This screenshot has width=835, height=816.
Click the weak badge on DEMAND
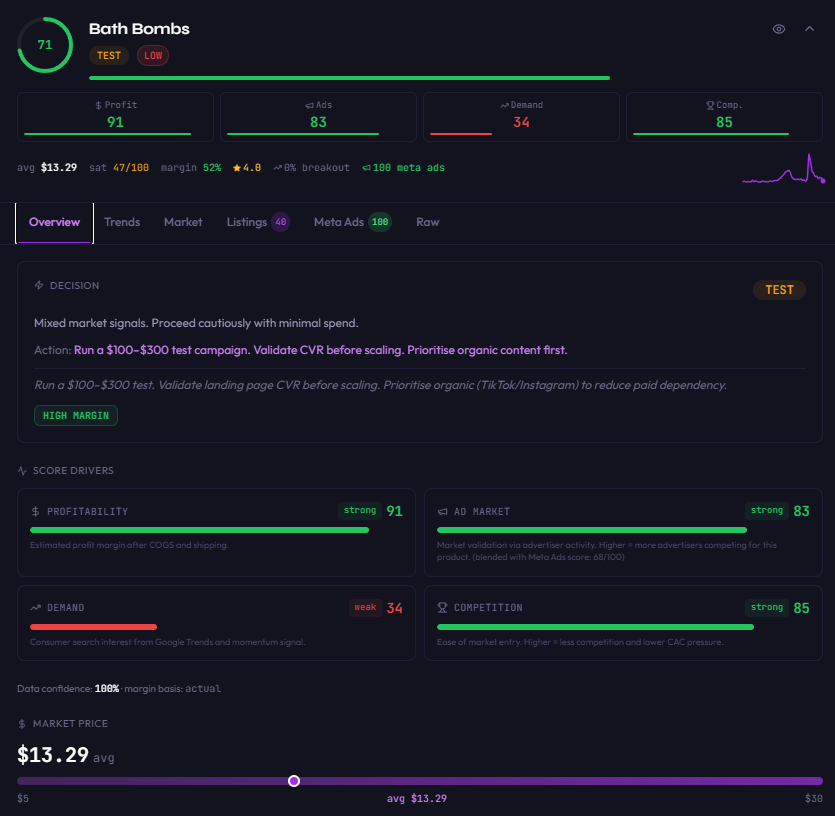365,607
